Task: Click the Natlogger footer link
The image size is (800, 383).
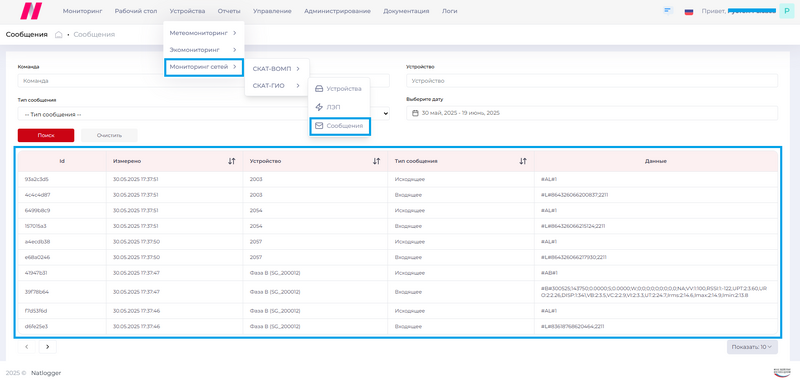Action: pyautogui.click(x=46, y=373)
